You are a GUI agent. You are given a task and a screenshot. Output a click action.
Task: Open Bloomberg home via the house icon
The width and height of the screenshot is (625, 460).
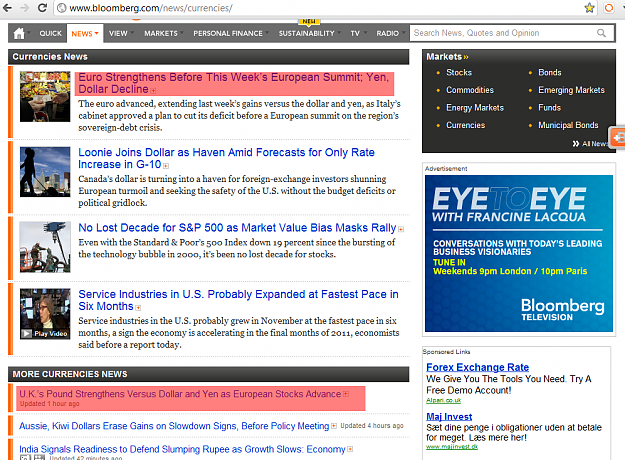pos(19,33)
